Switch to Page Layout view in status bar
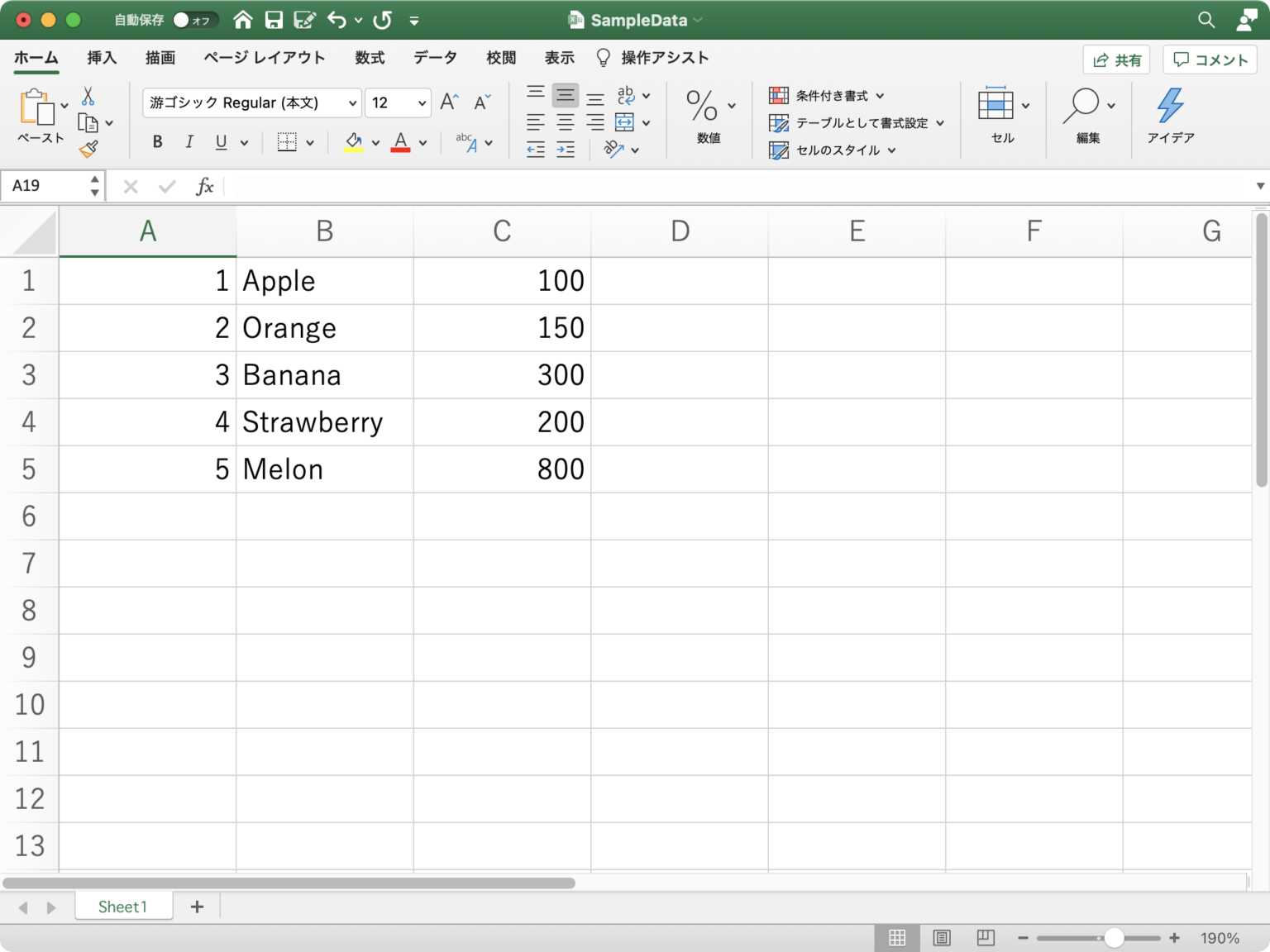 pyautogui.click(x=941, y=938)
